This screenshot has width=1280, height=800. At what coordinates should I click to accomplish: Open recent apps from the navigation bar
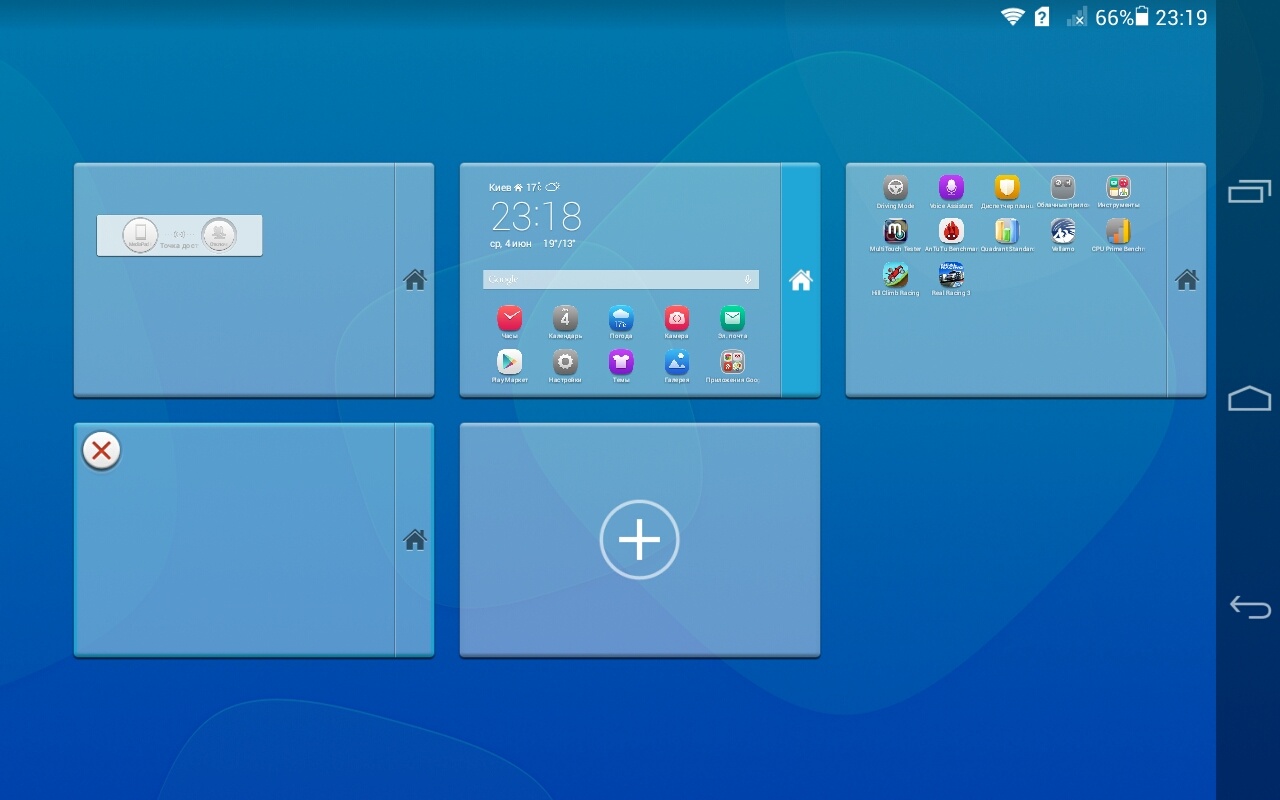click(x=1249, y=191)
